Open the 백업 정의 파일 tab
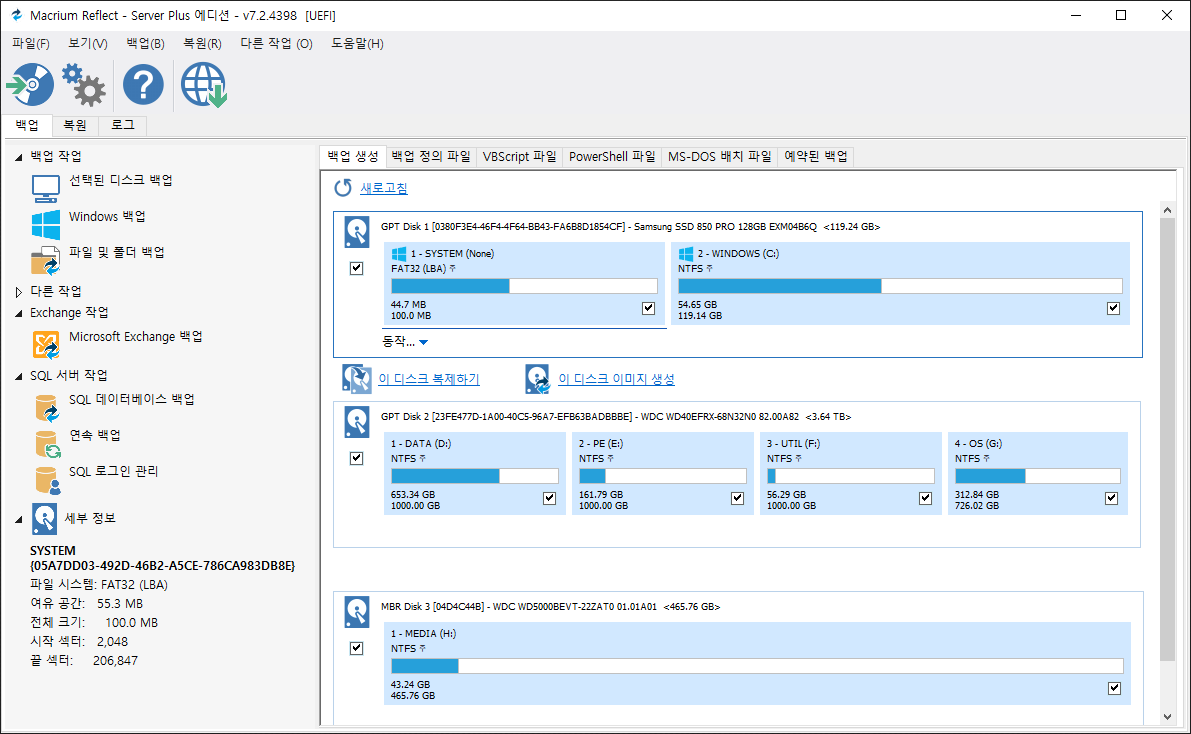 (x=431, y=157)
